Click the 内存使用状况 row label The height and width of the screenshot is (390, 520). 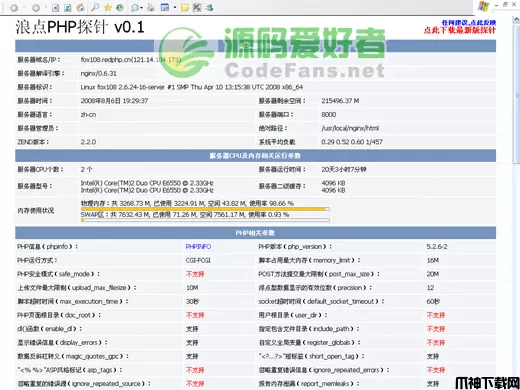[x=36, y=210]
